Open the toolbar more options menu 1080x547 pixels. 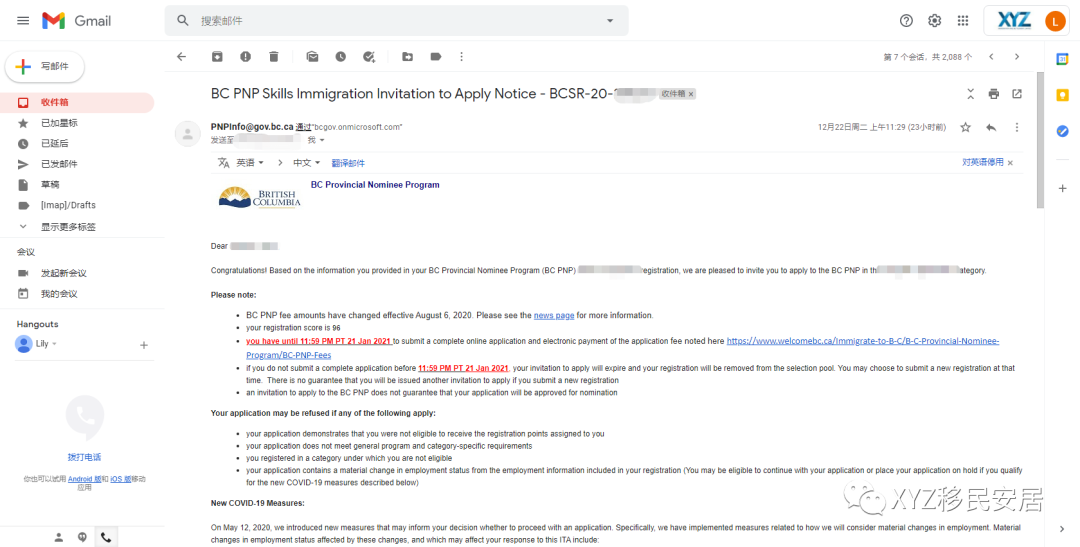(461, 56)
